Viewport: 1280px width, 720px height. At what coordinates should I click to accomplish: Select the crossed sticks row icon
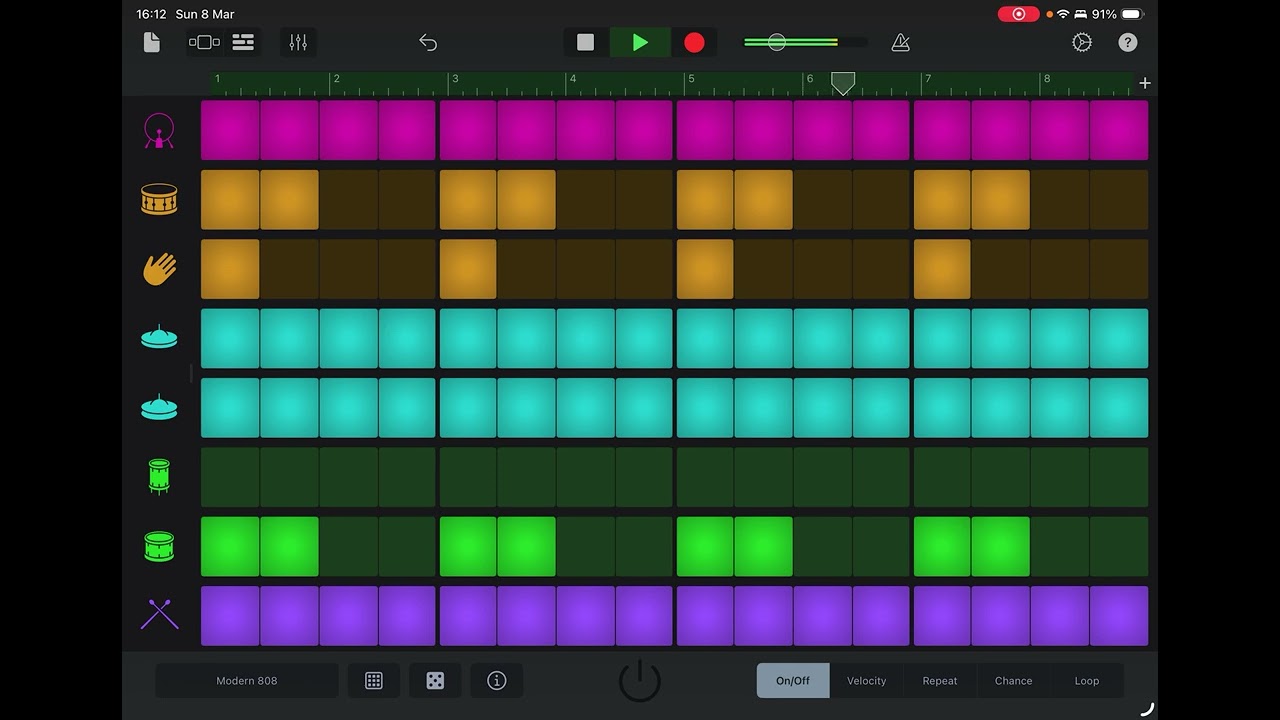159,615
